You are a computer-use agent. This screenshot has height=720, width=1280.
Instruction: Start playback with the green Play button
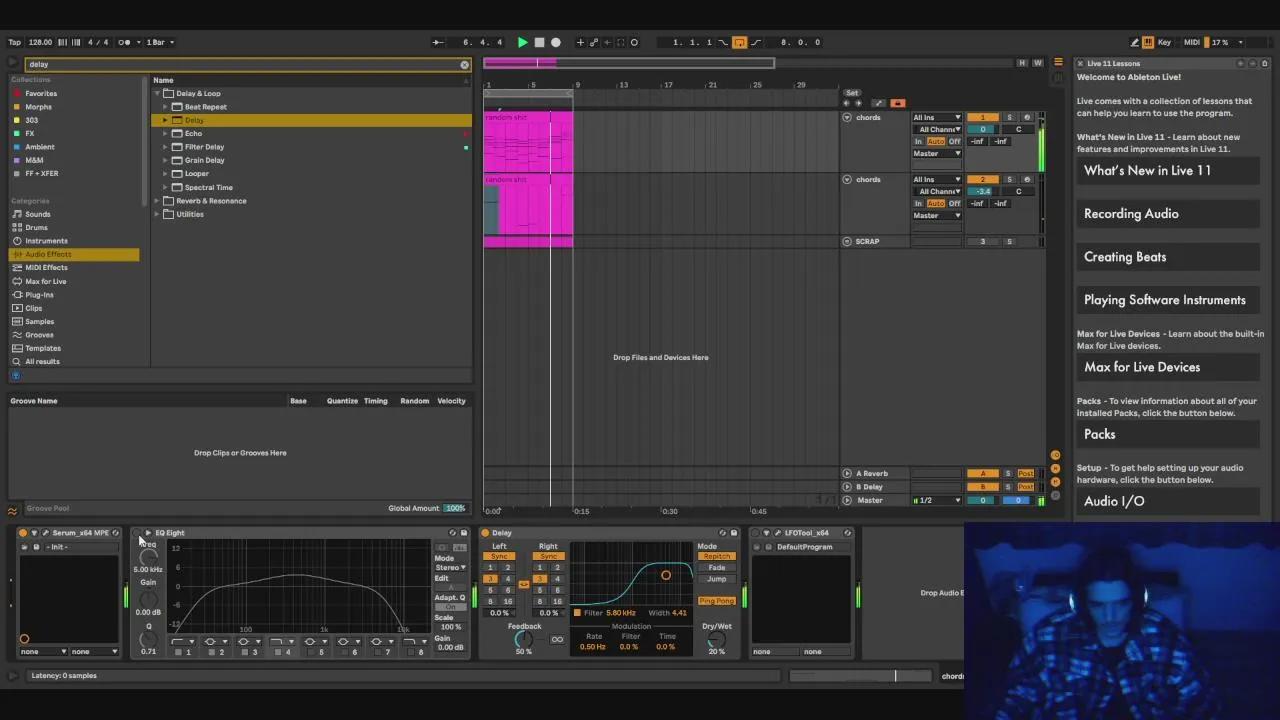pyautogui.click(x=522, y=42)
